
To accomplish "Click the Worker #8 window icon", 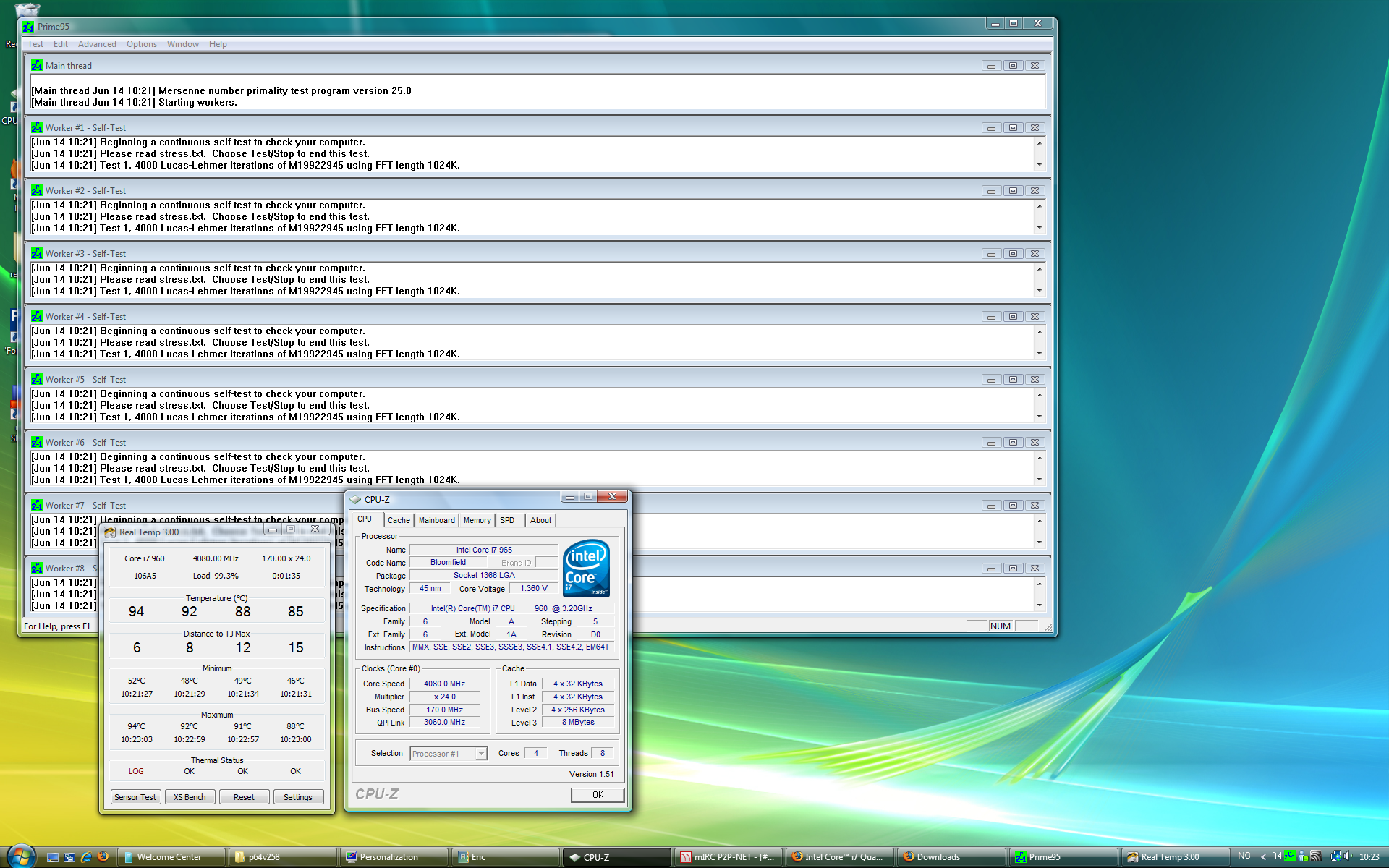I will 37,568.
